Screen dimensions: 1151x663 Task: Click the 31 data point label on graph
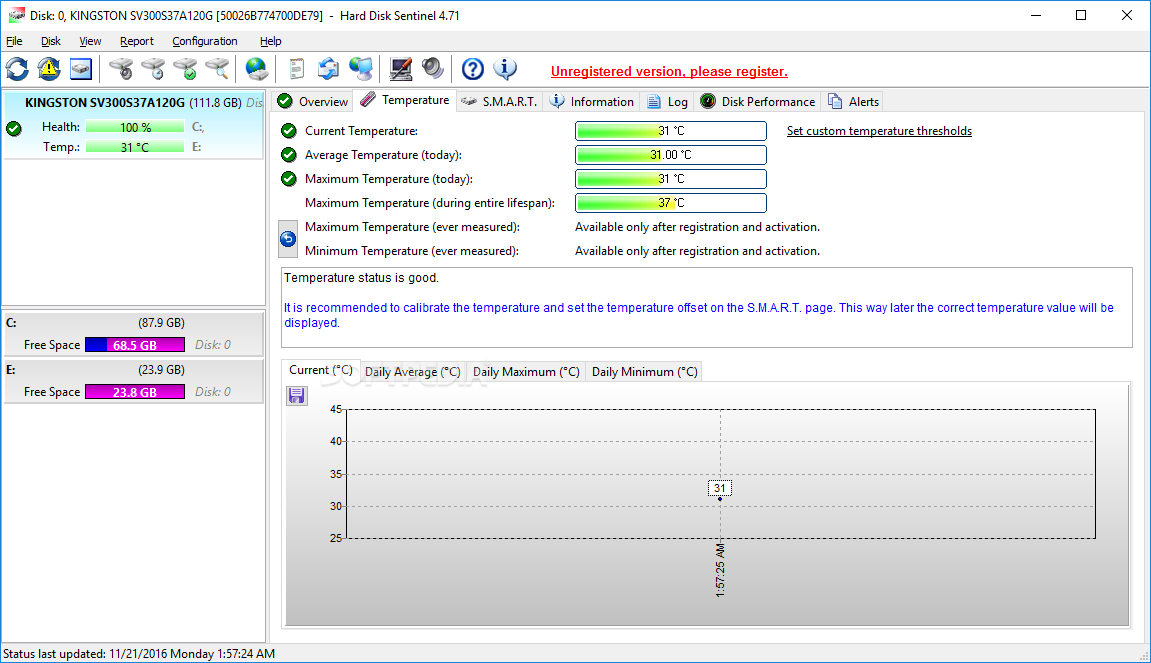pos(719,488)
